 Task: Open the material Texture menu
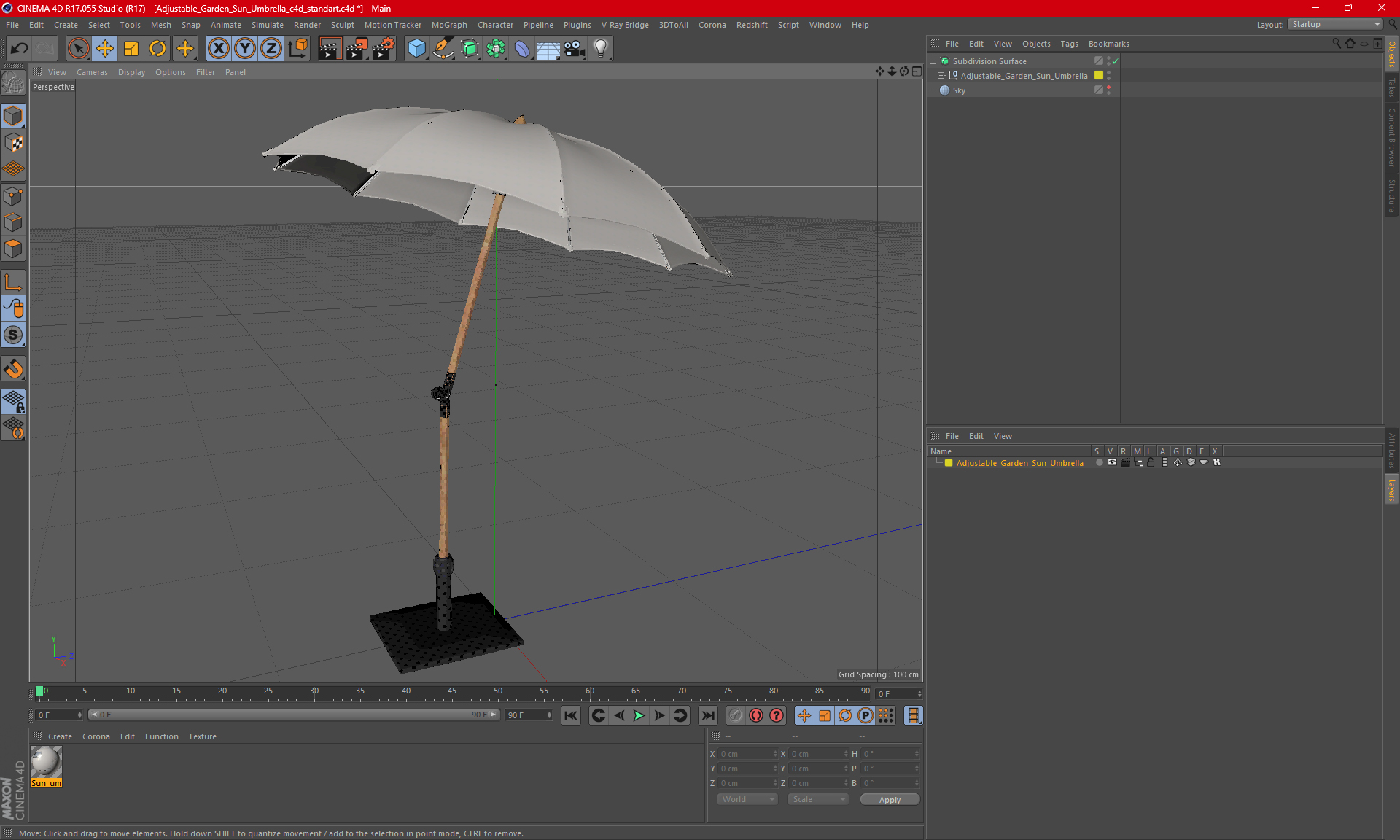202,736
